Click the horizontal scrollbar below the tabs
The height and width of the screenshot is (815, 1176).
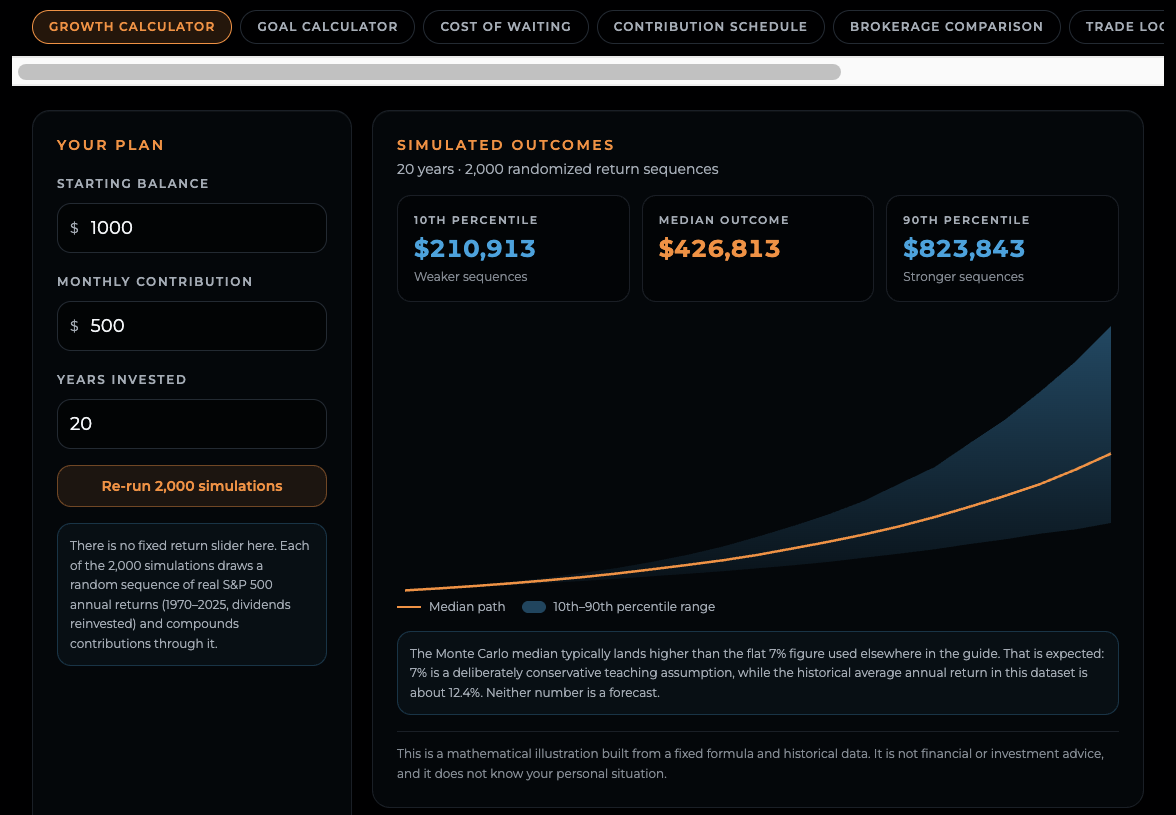pos(429,72)
